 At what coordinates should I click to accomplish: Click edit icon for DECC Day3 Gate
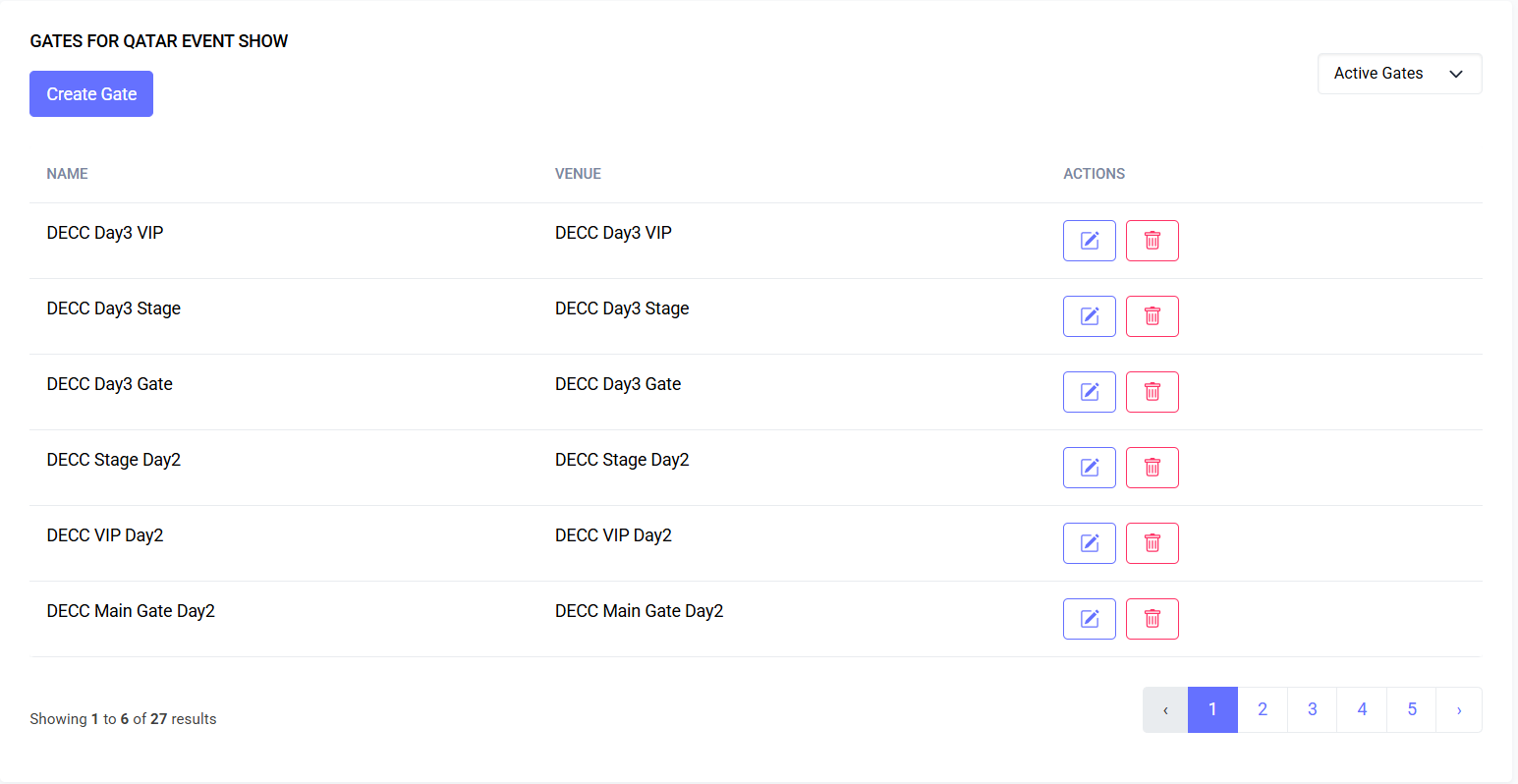click(x=1089, y=392)
